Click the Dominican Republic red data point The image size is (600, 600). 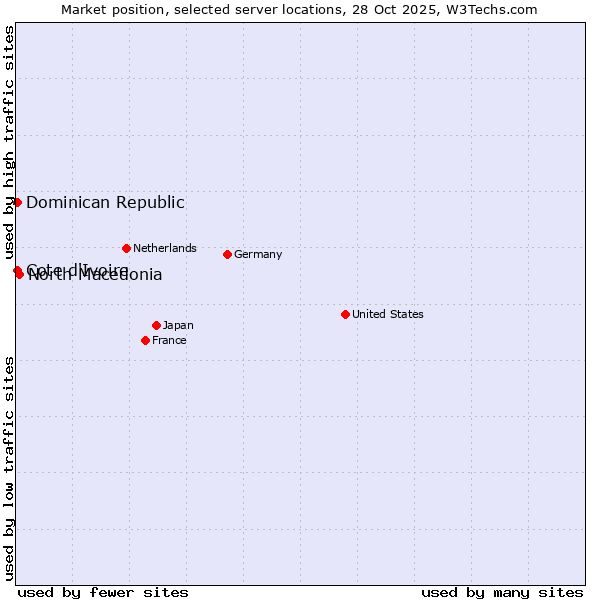(x=17, y=202)
